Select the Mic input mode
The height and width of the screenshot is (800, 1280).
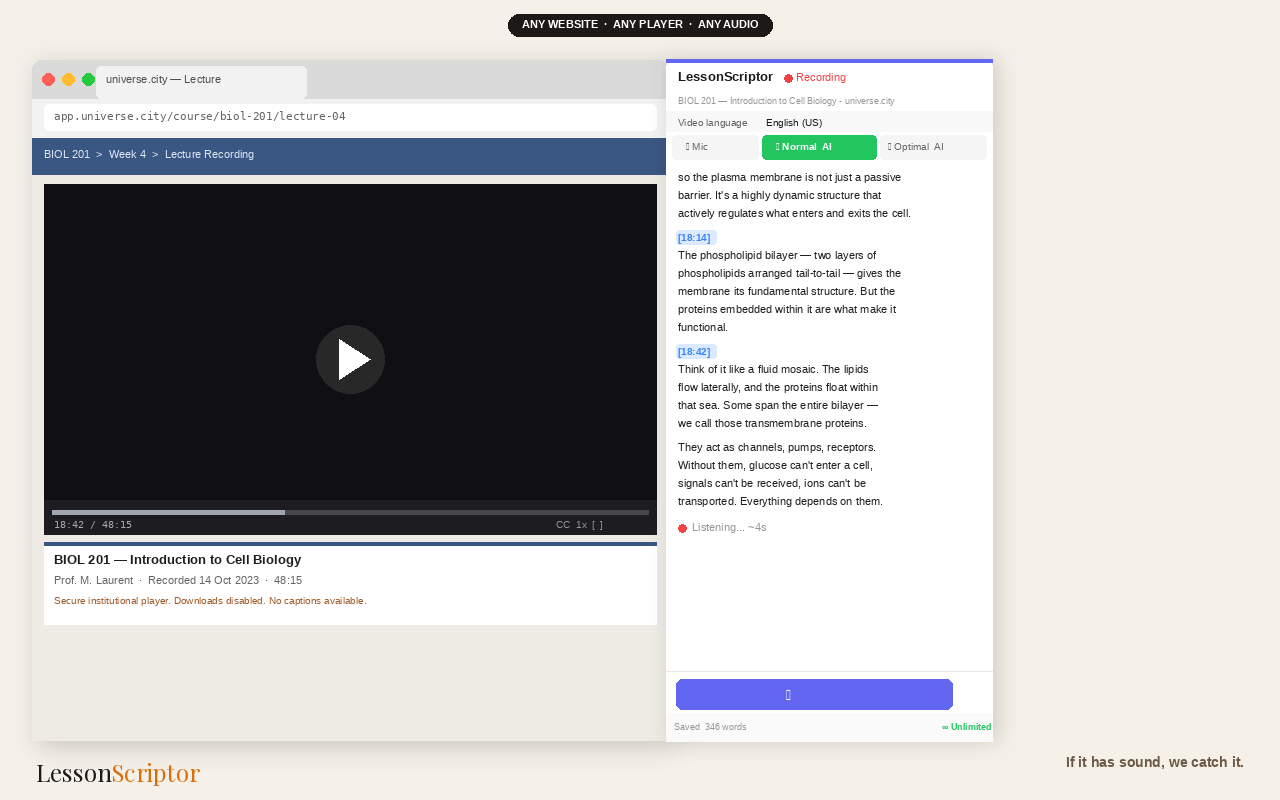[x=716, y=147]
